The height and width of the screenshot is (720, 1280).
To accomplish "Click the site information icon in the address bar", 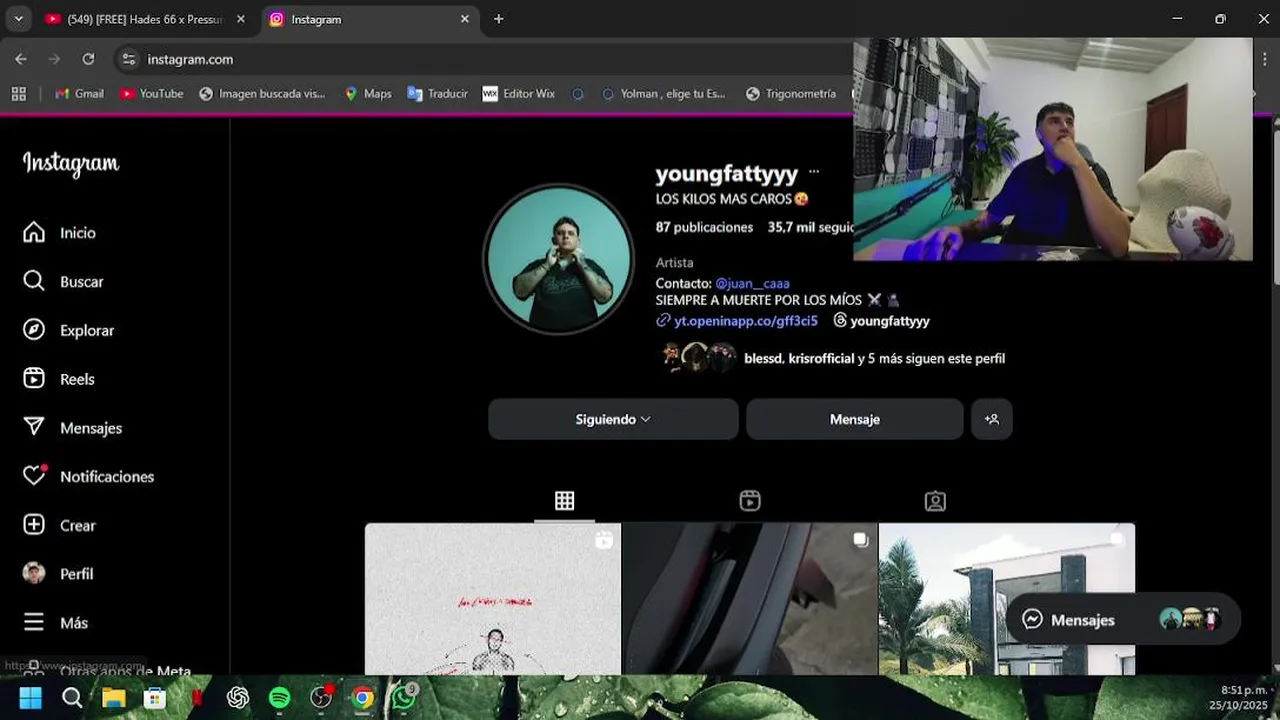I will pos(128,59).
